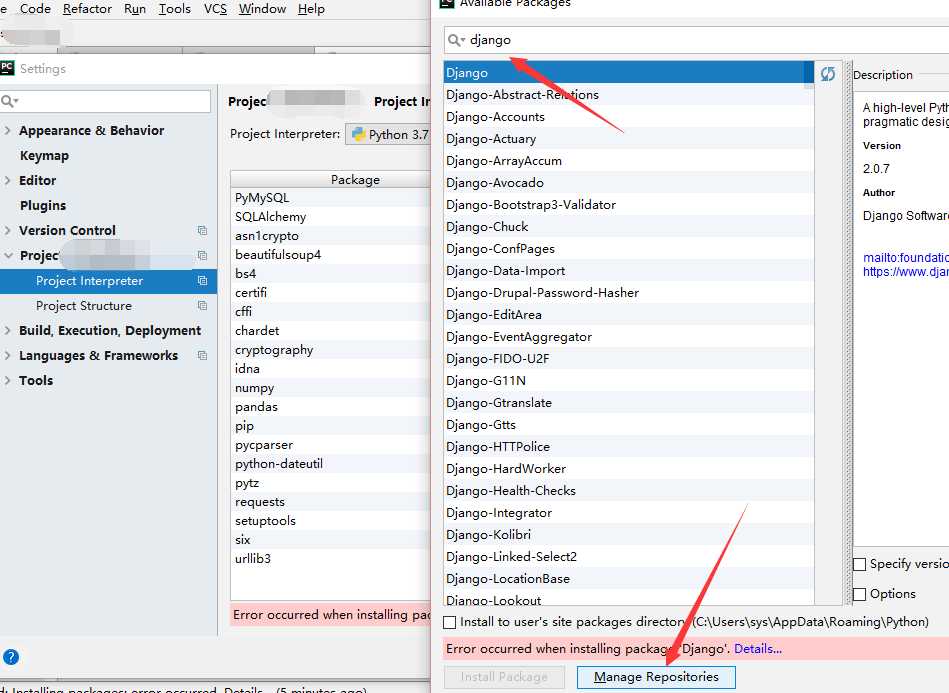Click the django search field in Available Packages
The width and height of the screenshot is (949, 693).
click(696, 40)
